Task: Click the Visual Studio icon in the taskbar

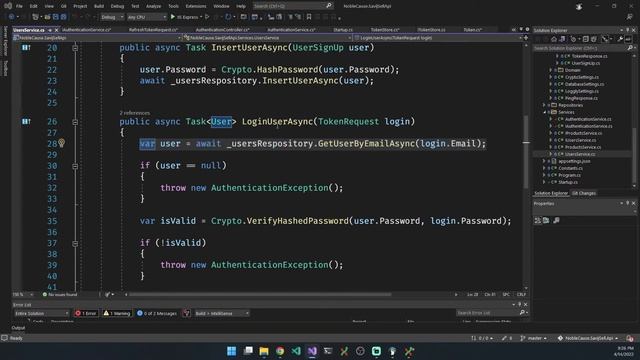Action: click(x=312, y=351)
